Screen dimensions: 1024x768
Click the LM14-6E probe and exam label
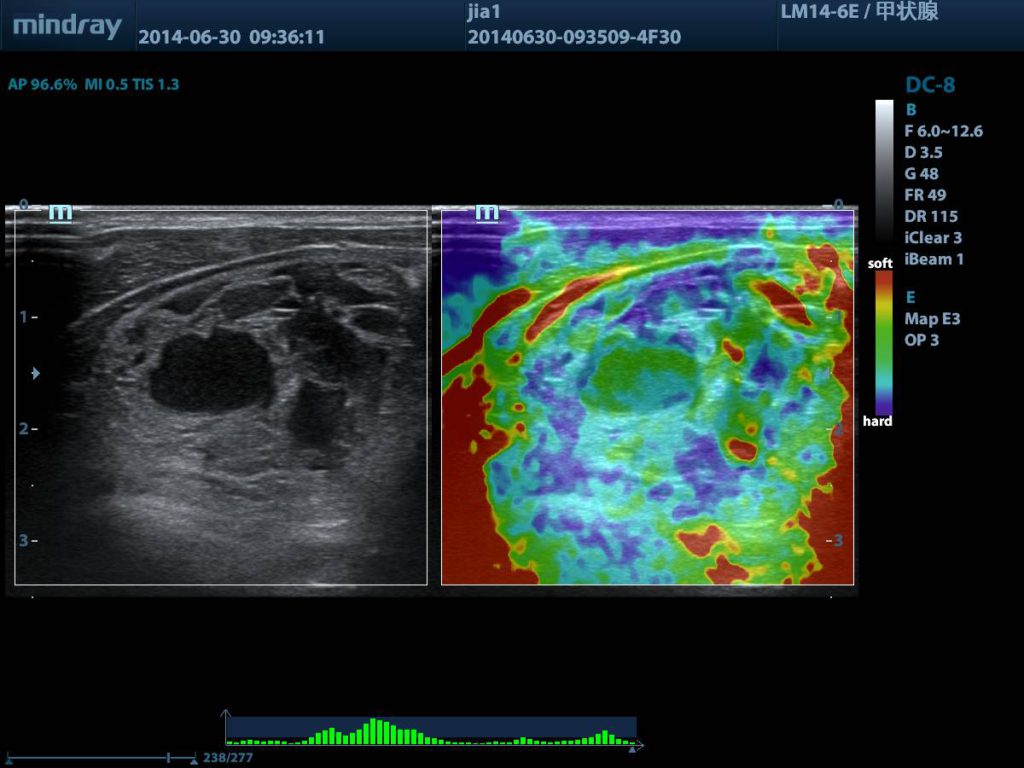pyautogui.click(x=859, y=13)
